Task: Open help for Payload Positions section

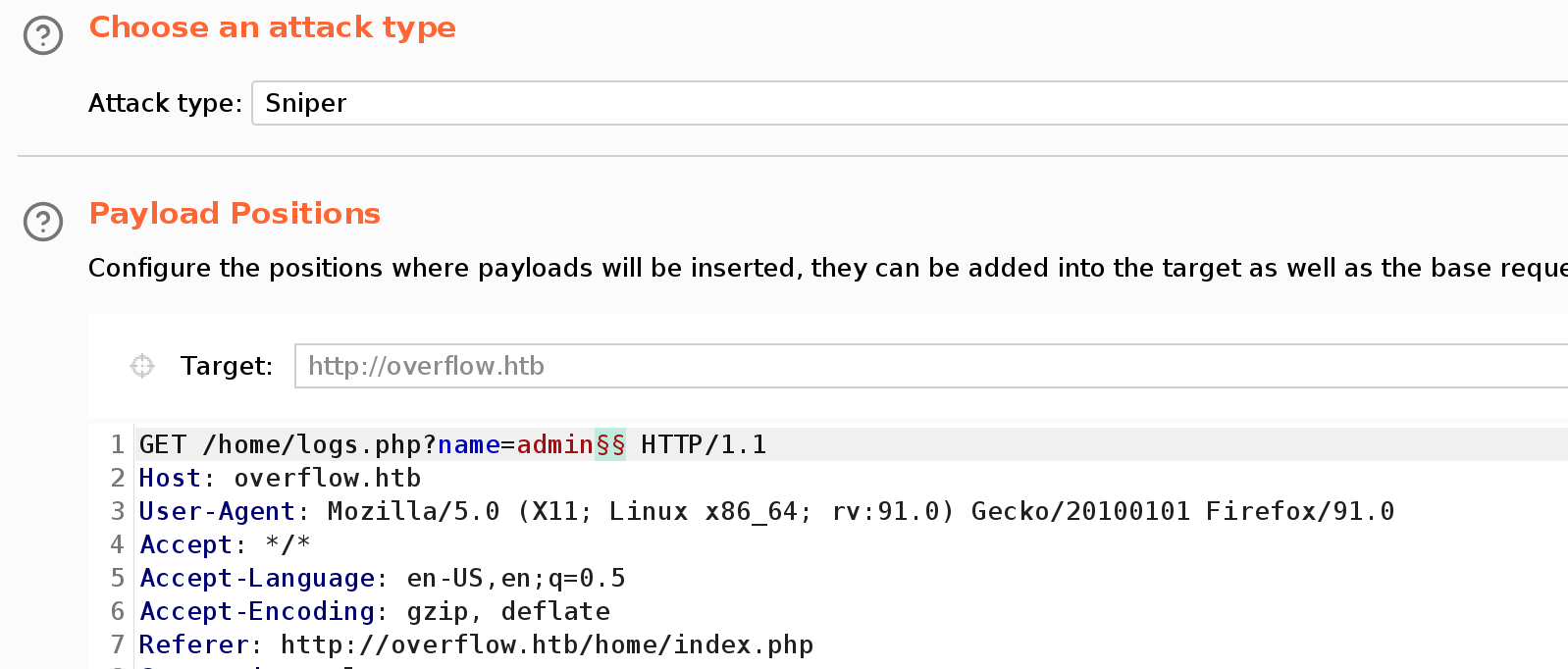Action: pos(43,222)
